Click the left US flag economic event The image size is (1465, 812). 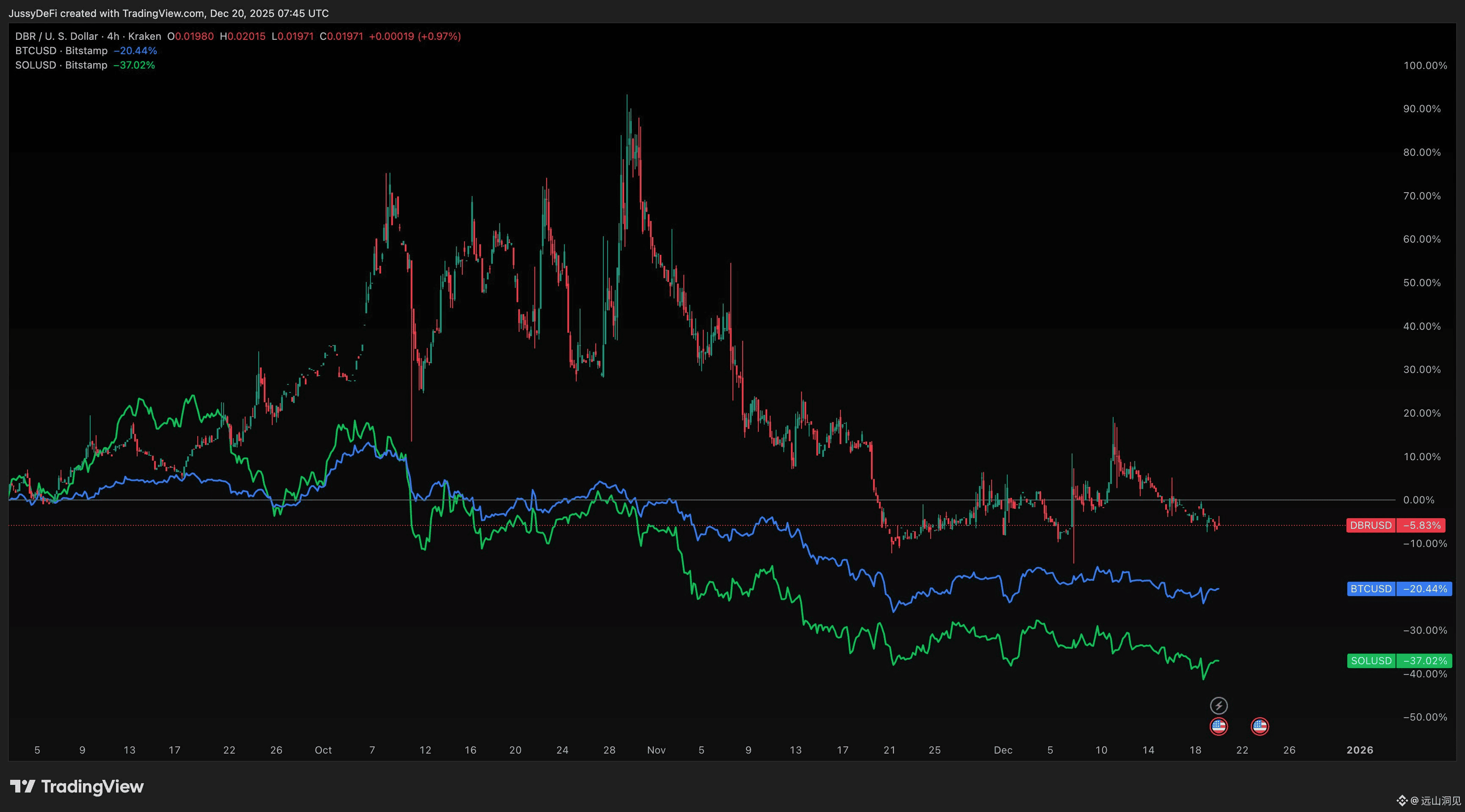point(1218,726)
